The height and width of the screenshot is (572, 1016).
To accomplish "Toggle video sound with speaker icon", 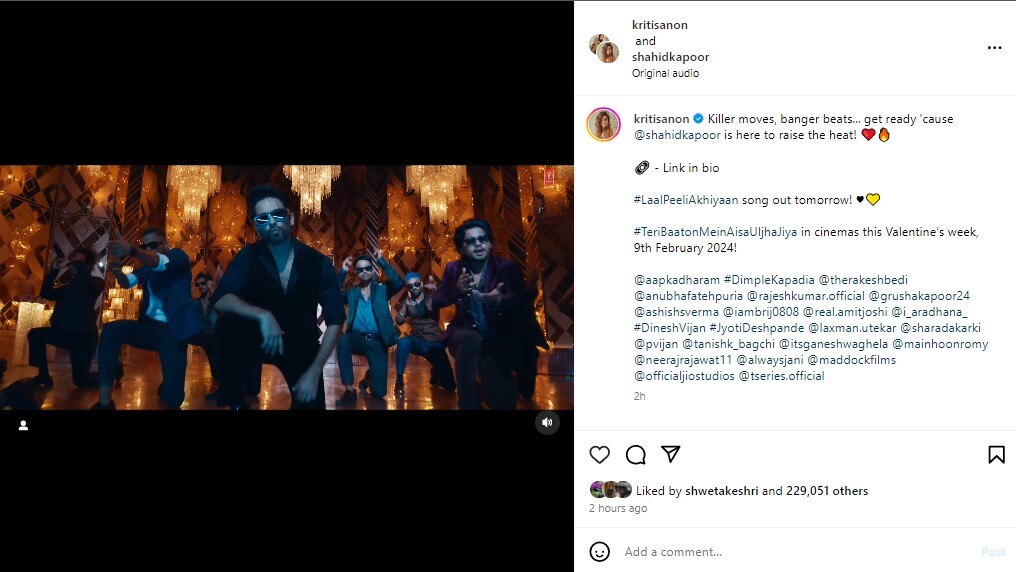I will tap(547, 423).
